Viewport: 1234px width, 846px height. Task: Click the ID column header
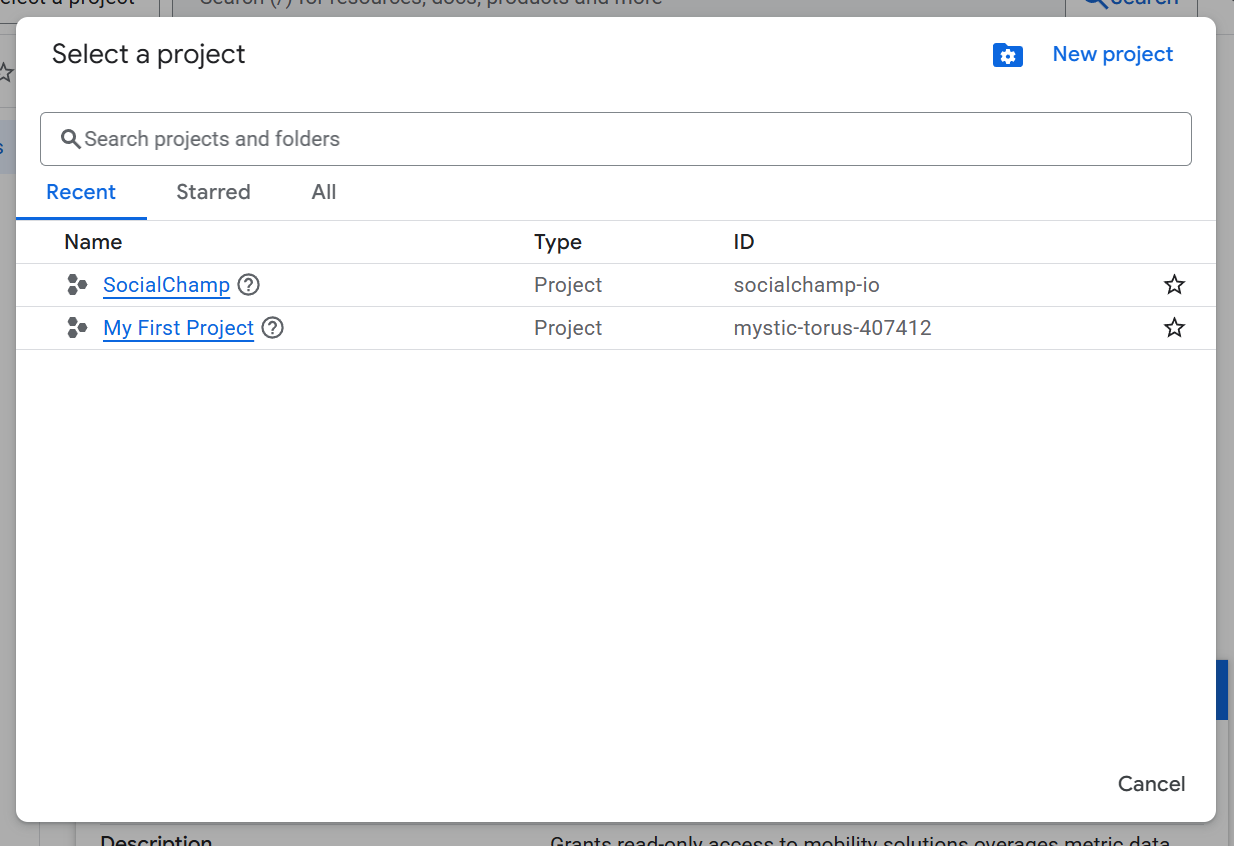743,242
